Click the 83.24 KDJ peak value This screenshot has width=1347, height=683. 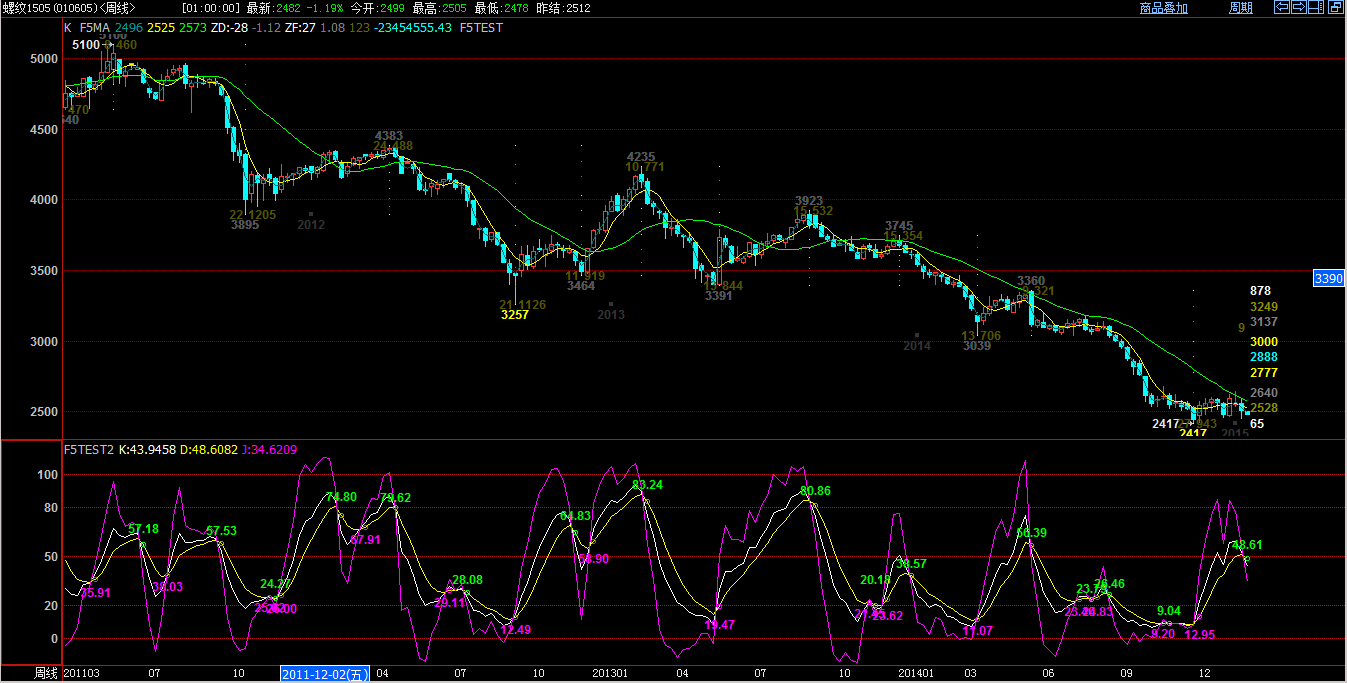(647, 485)
